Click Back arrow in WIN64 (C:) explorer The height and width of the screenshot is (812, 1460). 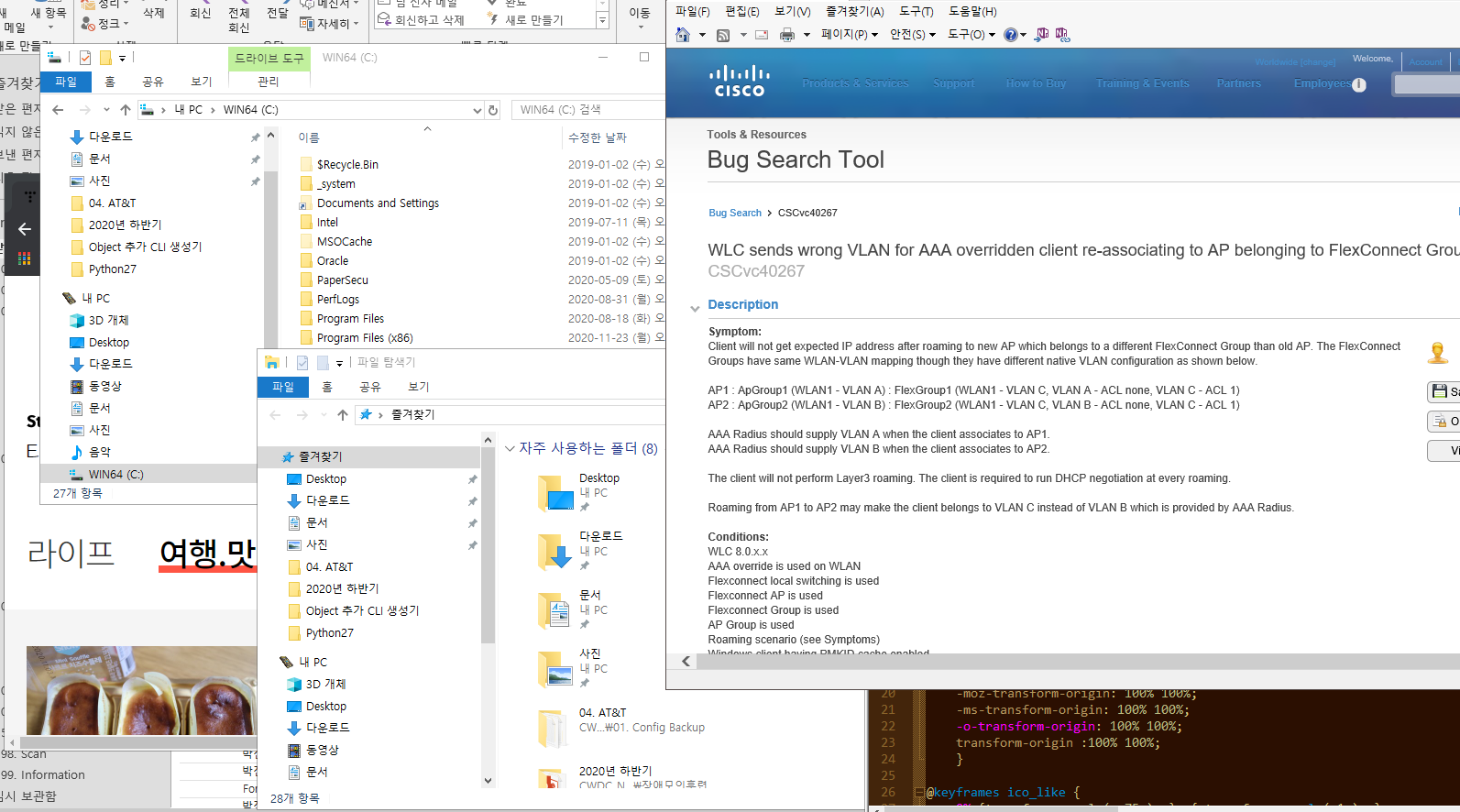(58, 110)
